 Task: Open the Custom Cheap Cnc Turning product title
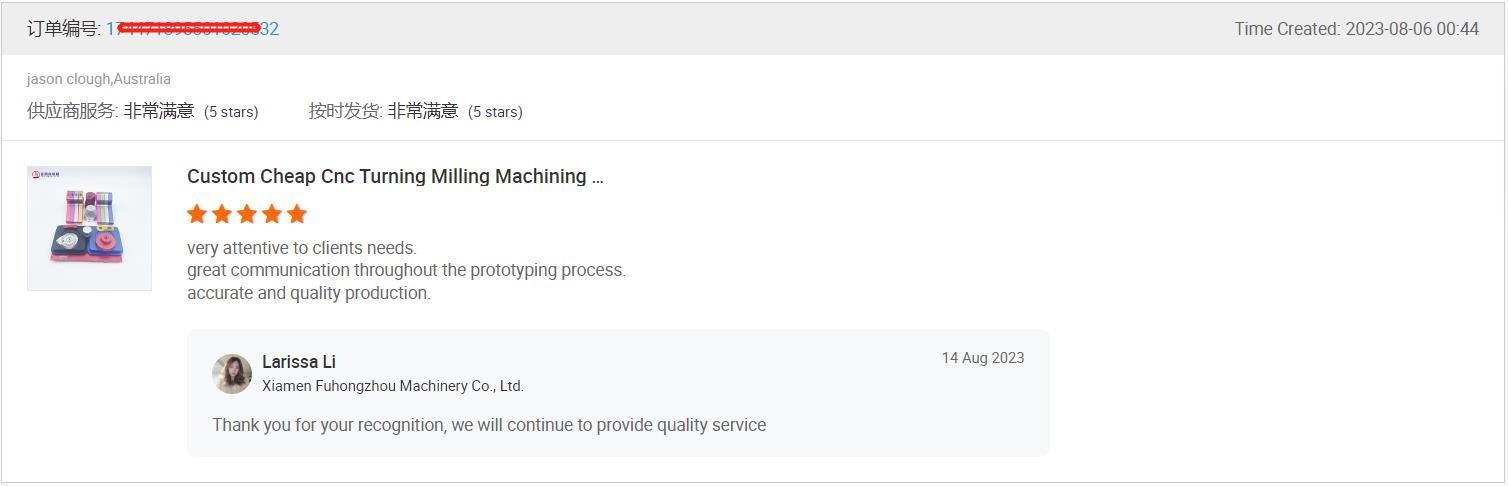(x=395, y=176)
